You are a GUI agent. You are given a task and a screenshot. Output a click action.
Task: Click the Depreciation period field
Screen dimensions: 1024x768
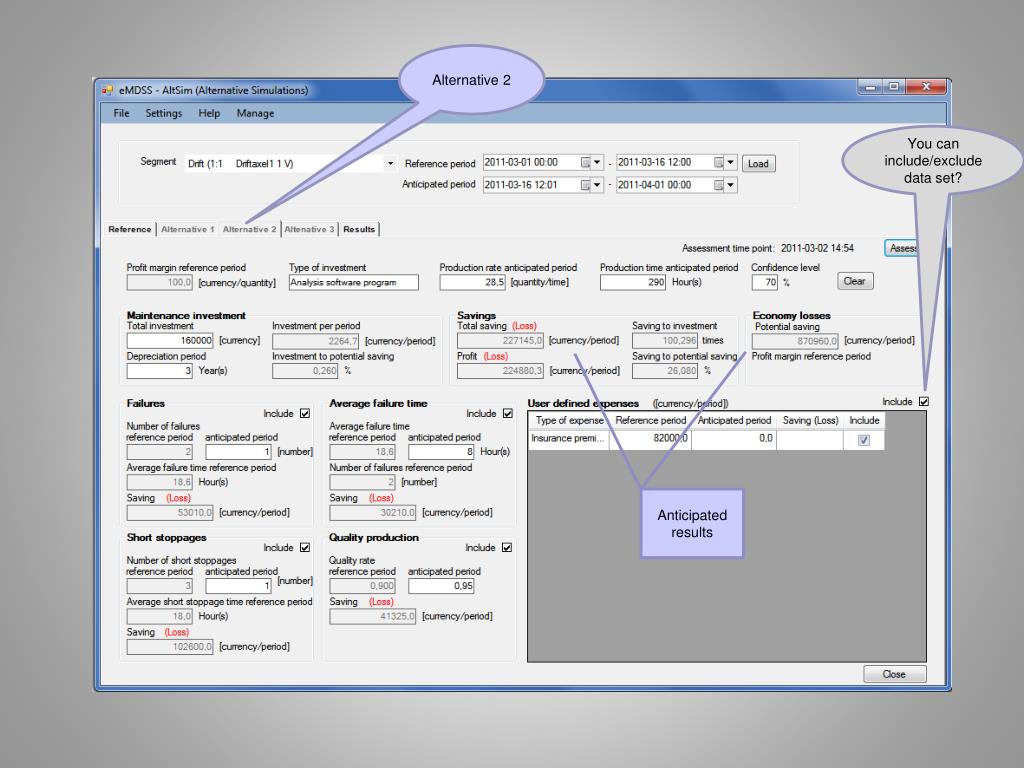(x=160, y=370)
